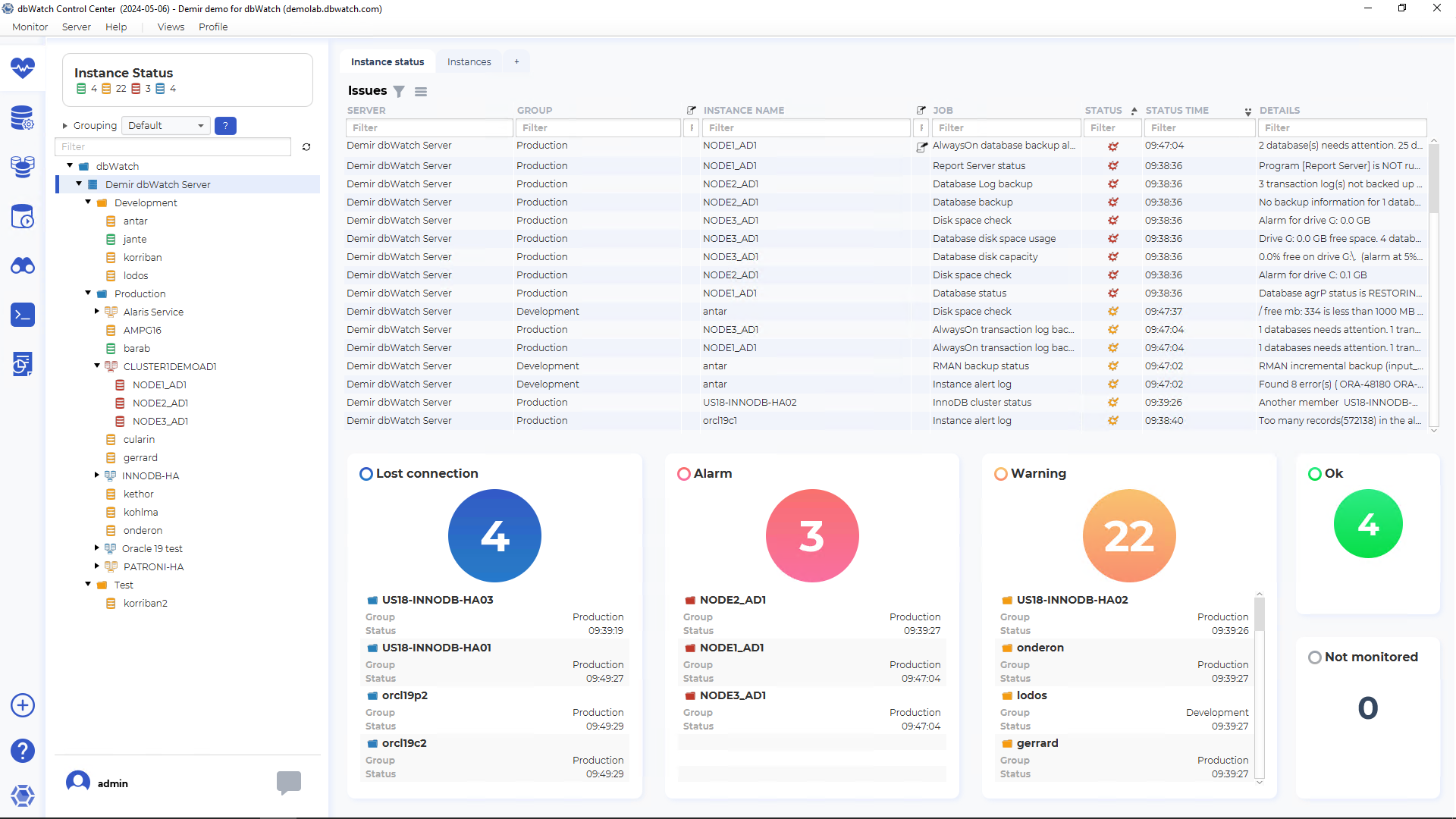Viewport: 1456px width, 819px height.
Task: Click the binoculars search icon
Action: [x=23, y=266]
